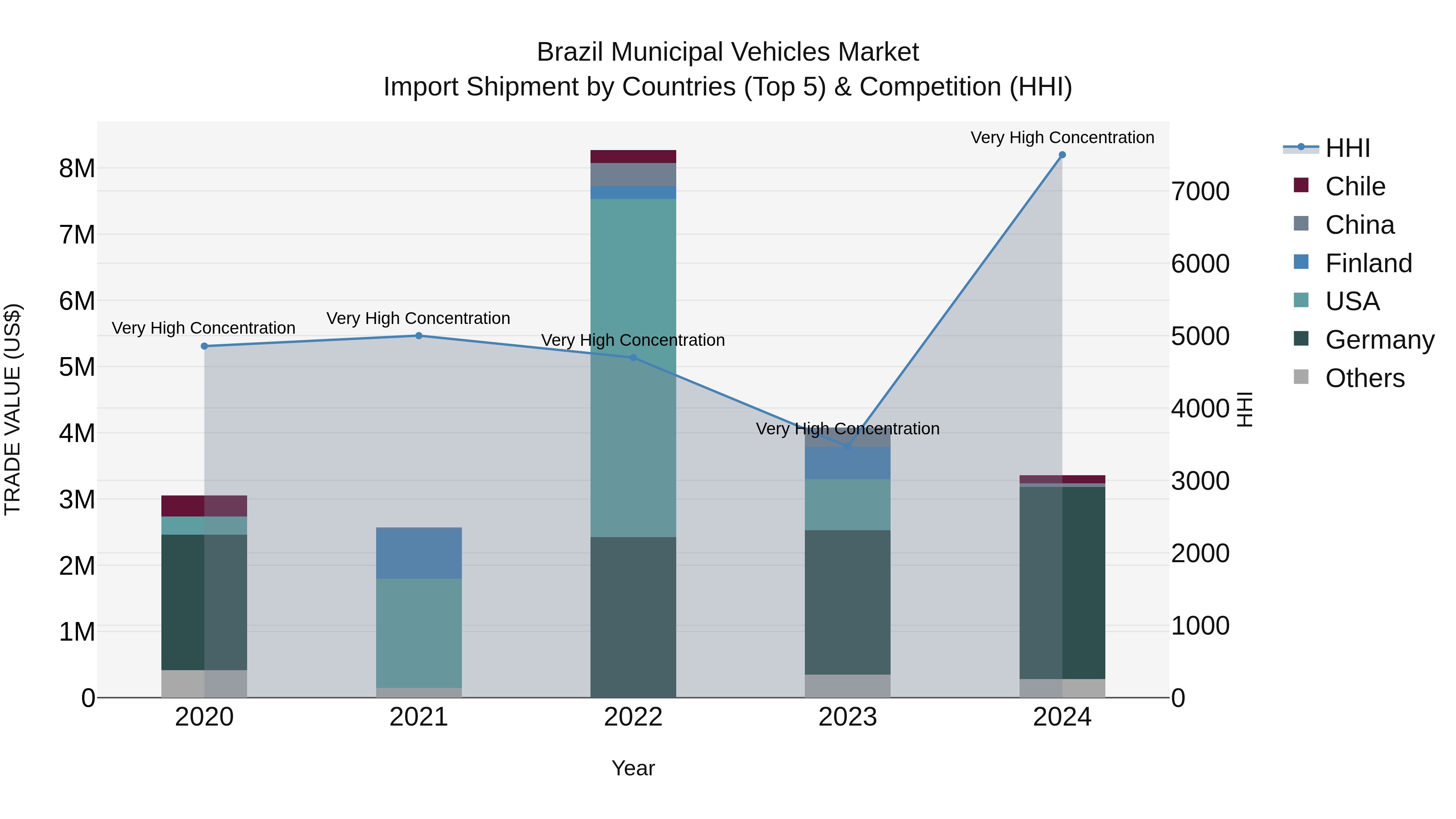Click the USA teal legend swatch
Screen dimensions: 1456x819
(1301, 300)
